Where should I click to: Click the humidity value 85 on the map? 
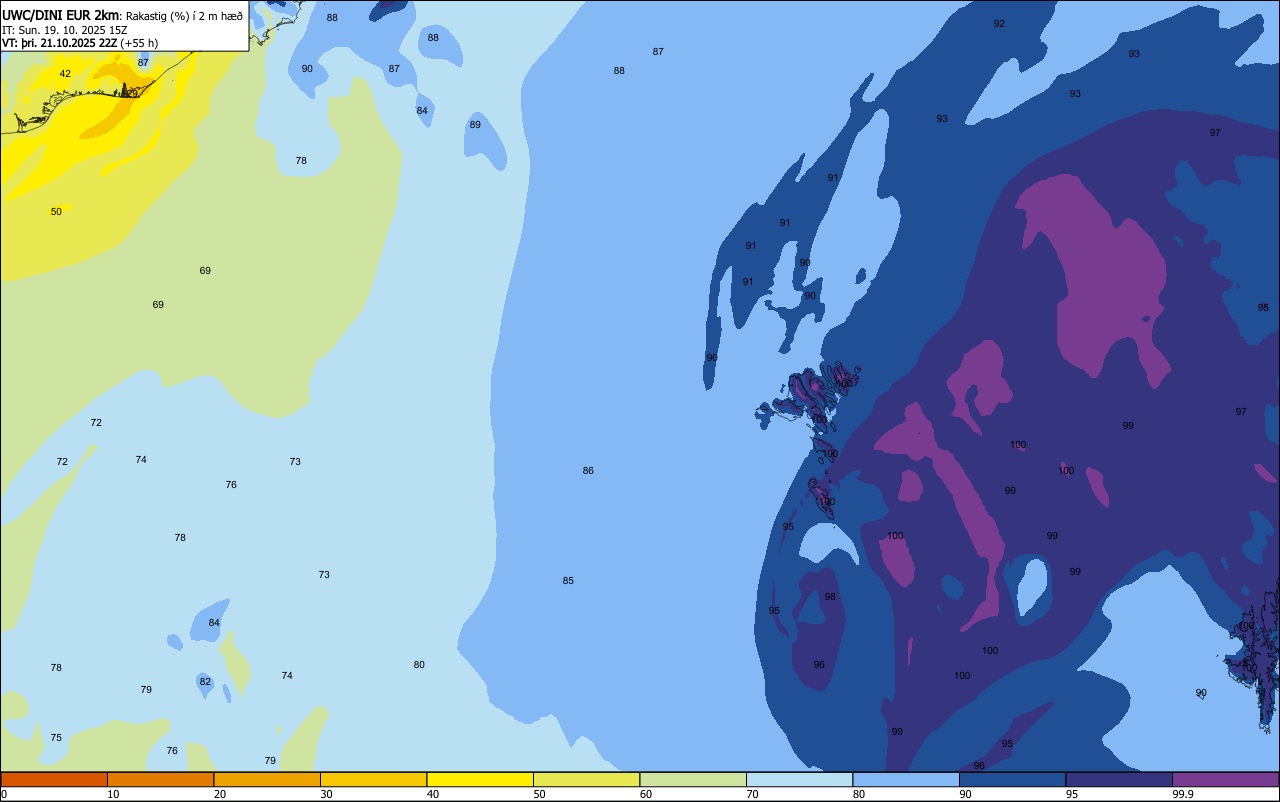pyautogui.click(x=568, y=581)
